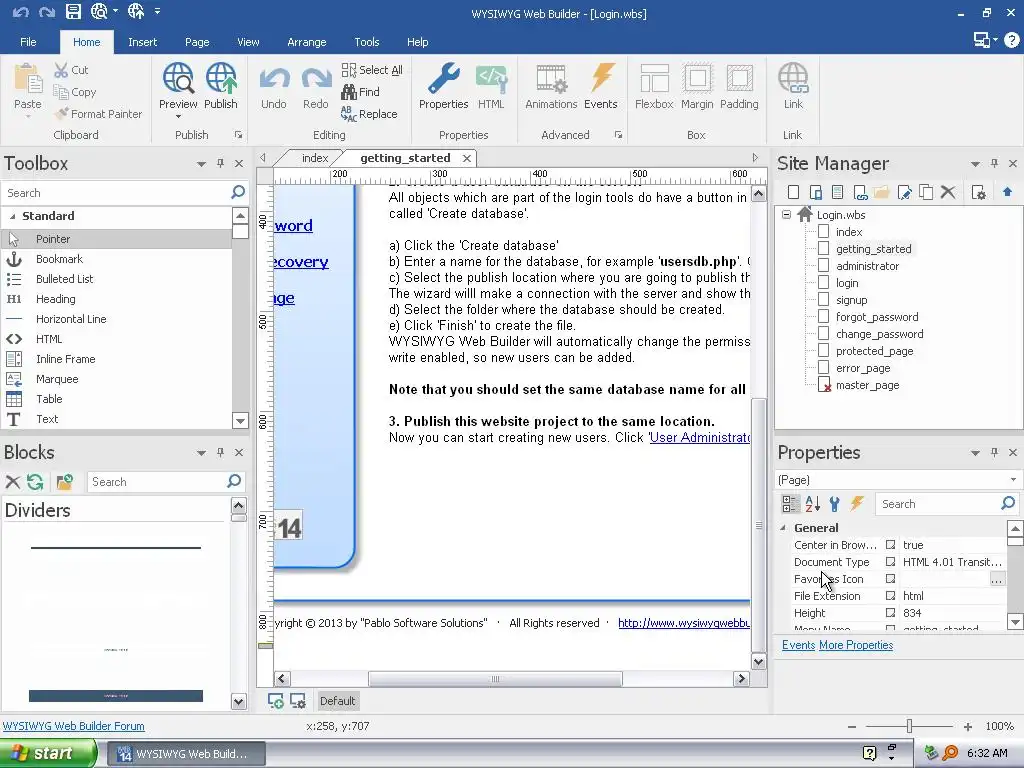Click the Padding box icon
The width and height of the screenshot is (1024, 768).
739,78
